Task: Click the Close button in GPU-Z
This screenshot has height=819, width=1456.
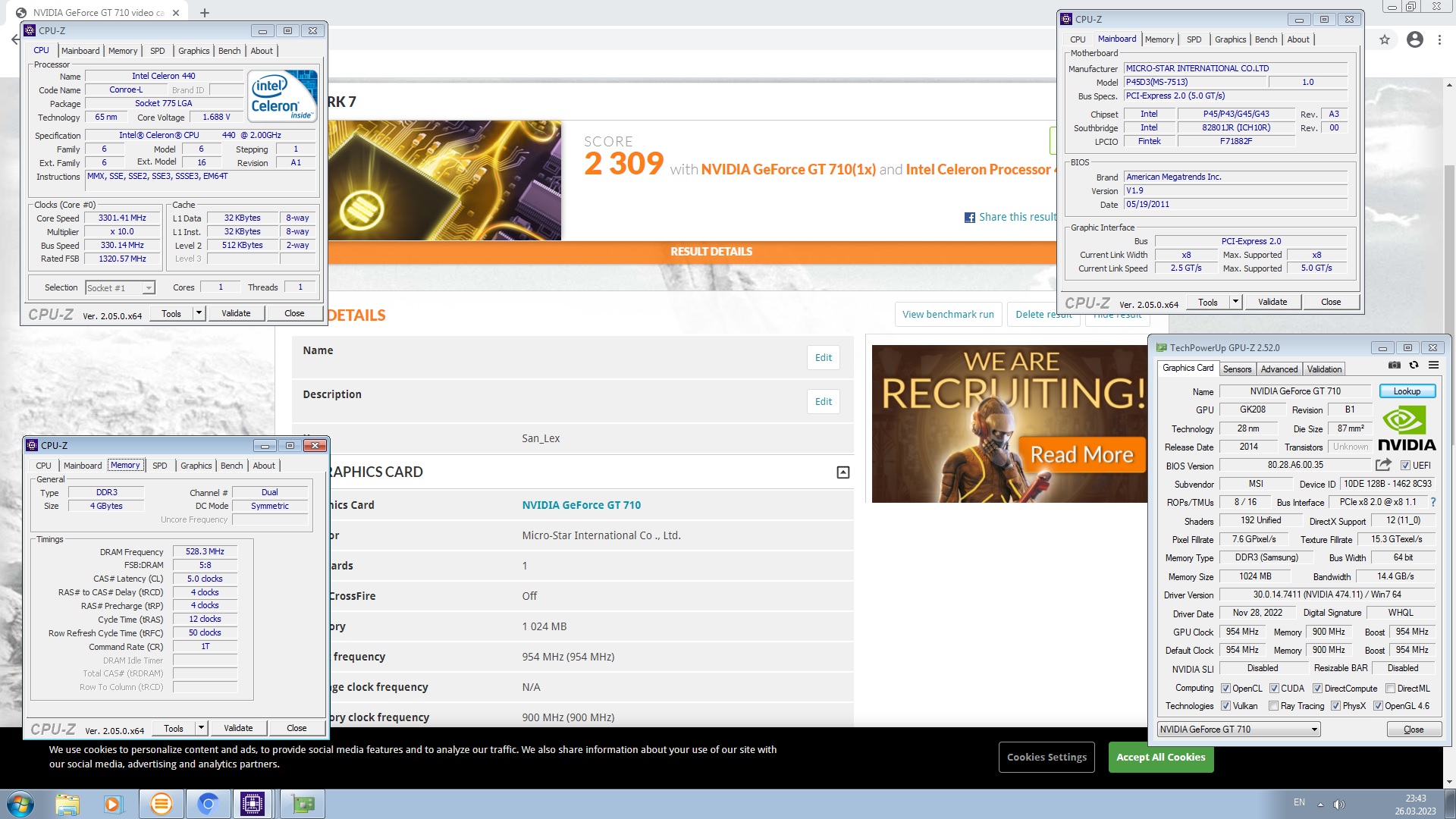Action: pos(1414,730)
